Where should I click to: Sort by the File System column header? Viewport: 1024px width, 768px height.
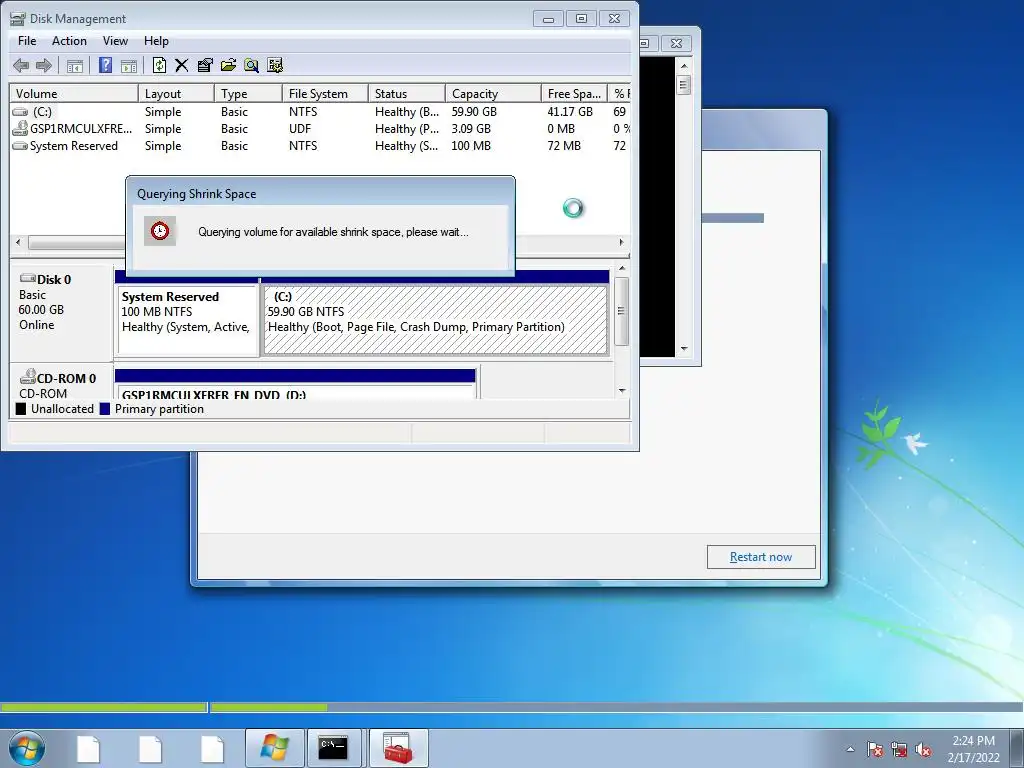pyautogui.click(x=325, y=93)
